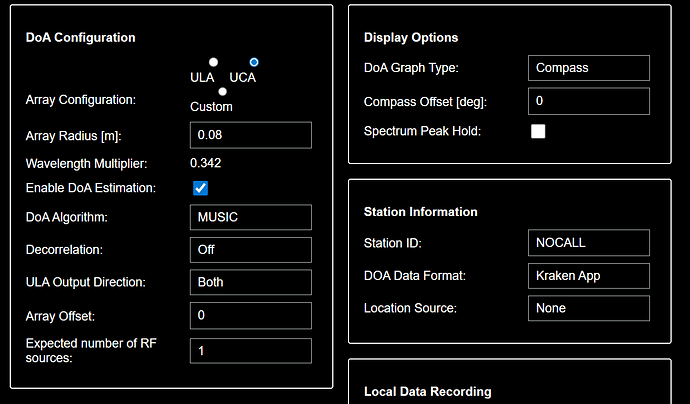This screenshot has height=404, width=690.
Task: Click the Local Data Recording section heading
Action: 427,391
